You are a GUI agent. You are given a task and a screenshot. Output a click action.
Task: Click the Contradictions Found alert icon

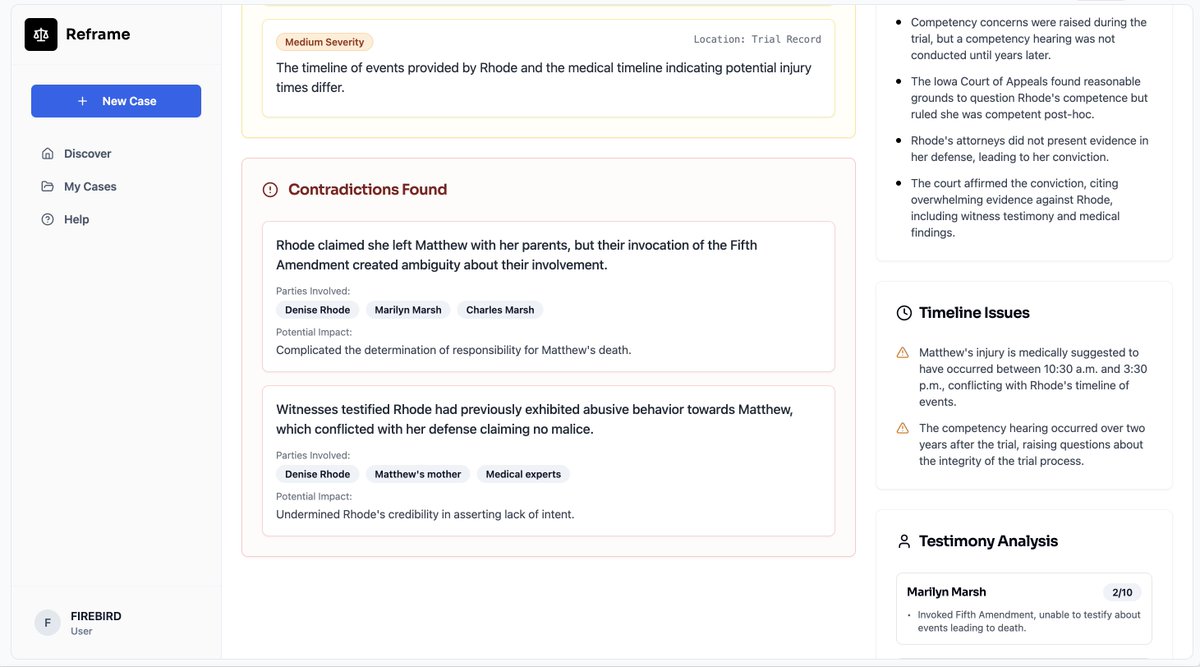[x=270, y=190]
